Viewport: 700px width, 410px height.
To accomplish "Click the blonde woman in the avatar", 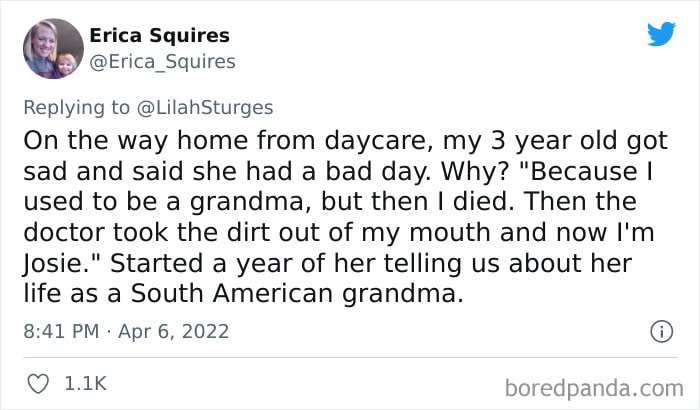I will point(43,45).
